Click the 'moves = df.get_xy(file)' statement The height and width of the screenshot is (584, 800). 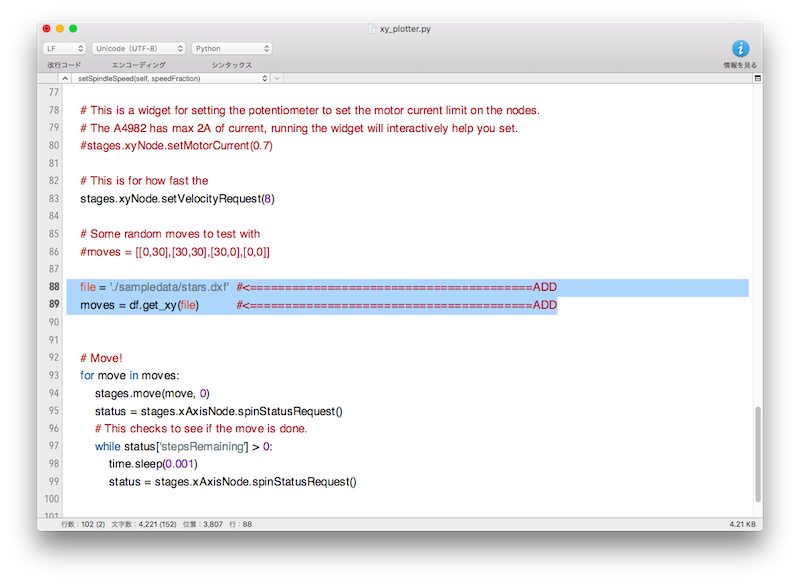139,305
